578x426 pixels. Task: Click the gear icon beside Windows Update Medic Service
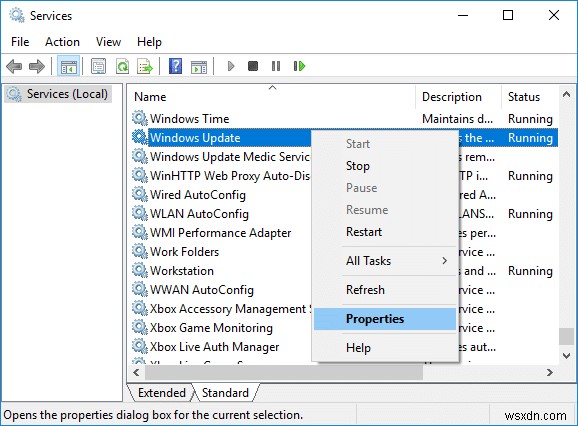(140, 157)
